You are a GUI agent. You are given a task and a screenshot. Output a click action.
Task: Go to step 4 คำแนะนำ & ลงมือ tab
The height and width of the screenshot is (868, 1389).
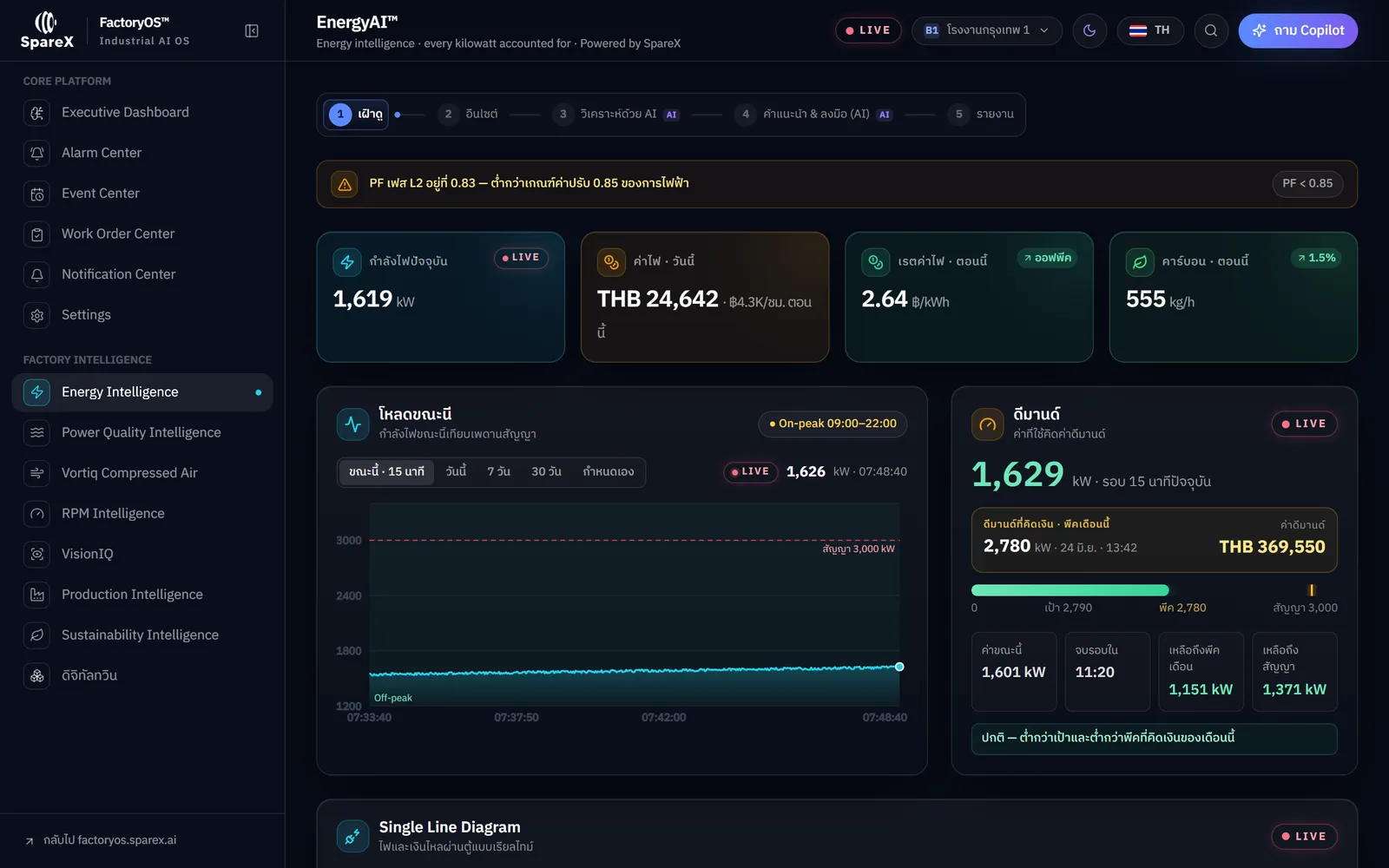pyautogui.click(x=813, y=115)
